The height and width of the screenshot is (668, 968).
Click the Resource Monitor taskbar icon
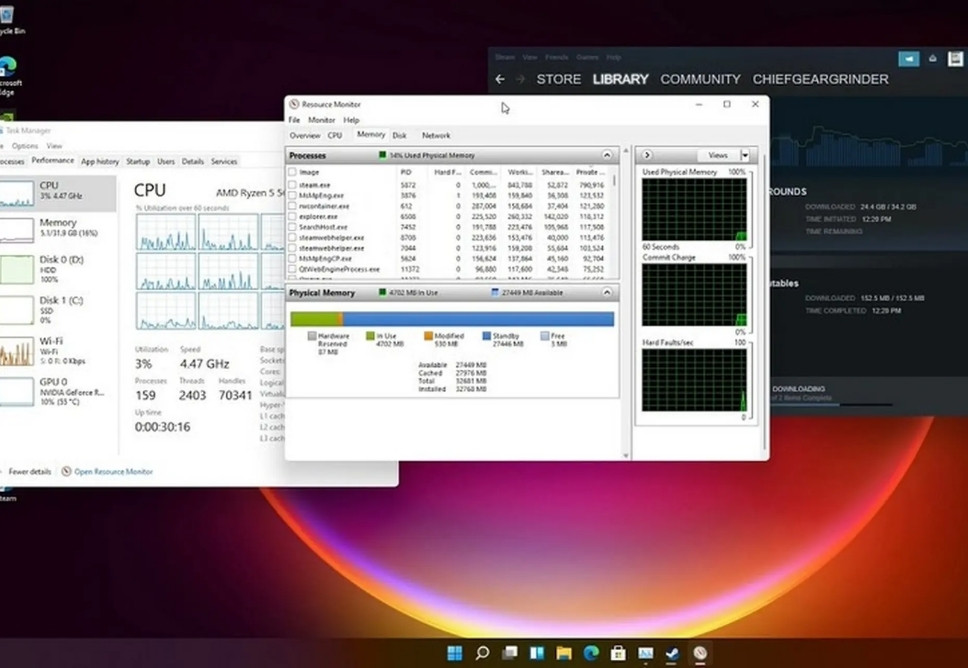pyautogui.click(x=700, y=654)
